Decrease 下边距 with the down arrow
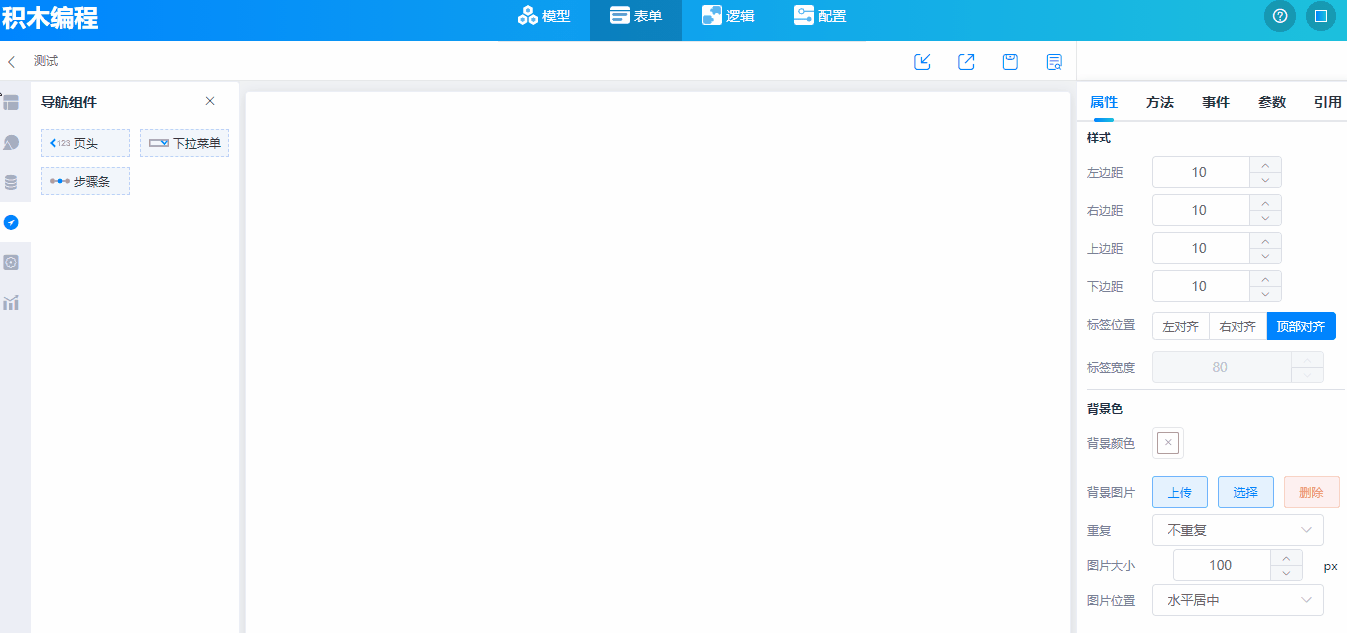The height and width of the screenshot is (633, 1347). 1266,294
